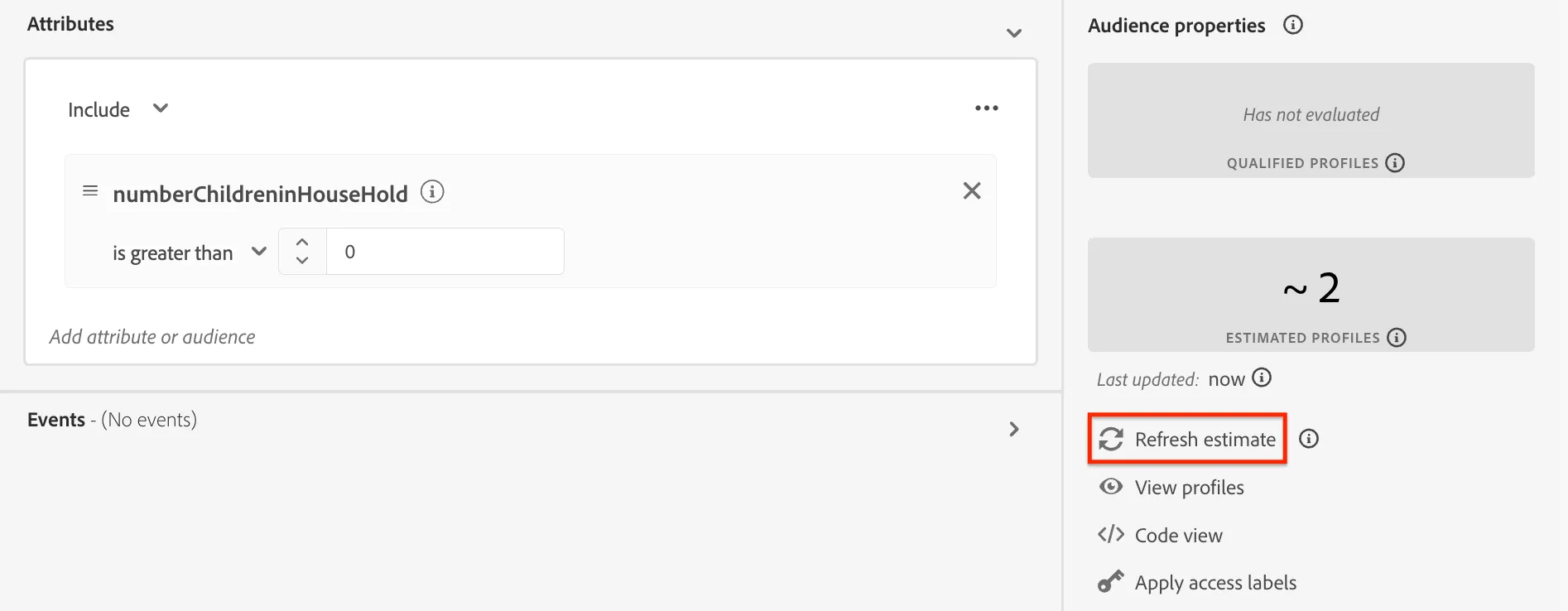Viewport: 1568px width, 611px height.
Task: Click the number input field showing 0
Action: (445, 252)
